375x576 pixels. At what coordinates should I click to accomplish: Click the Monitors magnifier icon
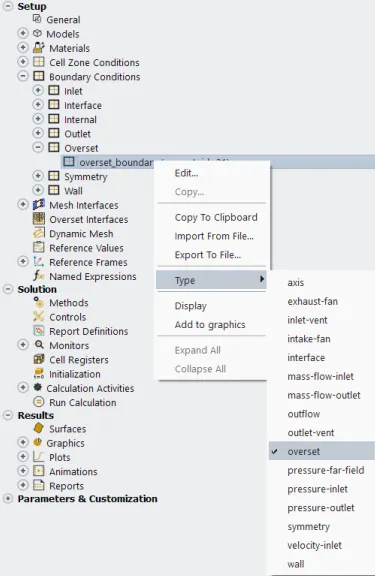pos(39,345)
